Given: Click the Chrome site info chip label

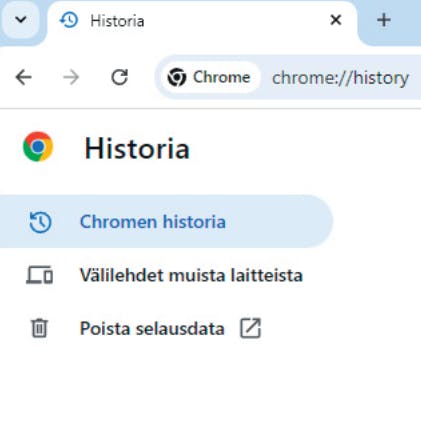Looking at the screenshot, I should [x=221, y=77].
